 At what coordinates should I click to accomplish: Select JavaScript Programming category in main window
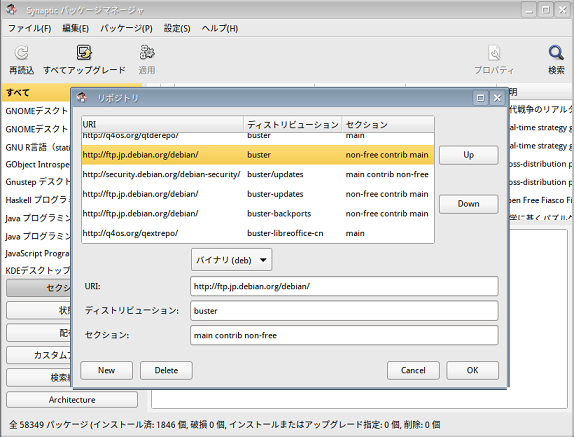click(x=36, y=253)
